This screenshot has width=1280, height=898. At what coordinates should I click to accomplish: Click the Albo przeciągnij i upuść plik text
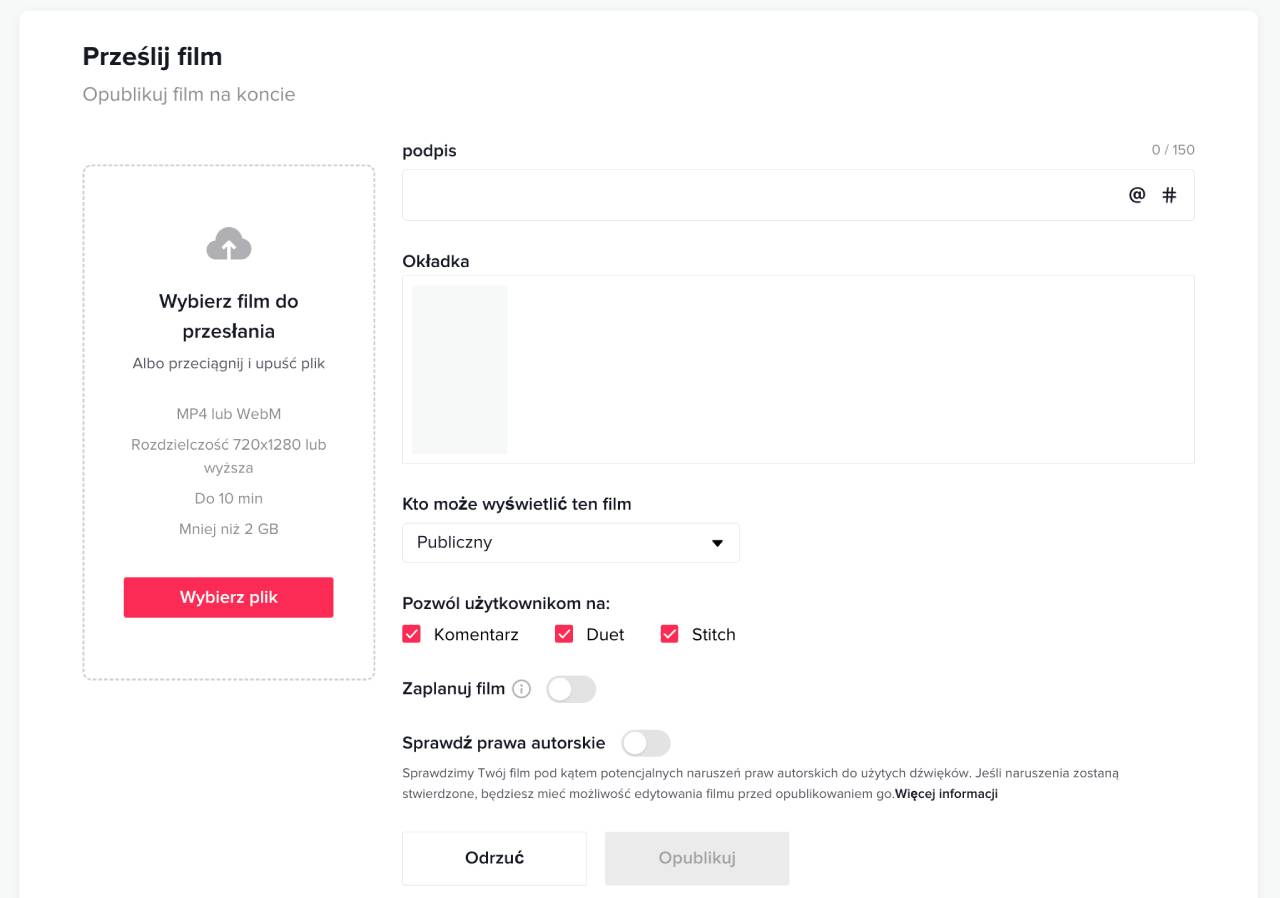coord(228,364)
